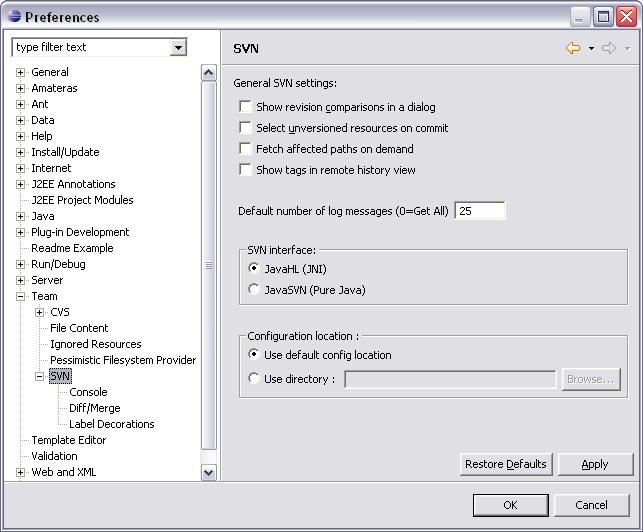Image resolution: width=643 pixels, height=532 pixels.
Task: Click the forward navigation arrow icon
Action: click(609, 48)
